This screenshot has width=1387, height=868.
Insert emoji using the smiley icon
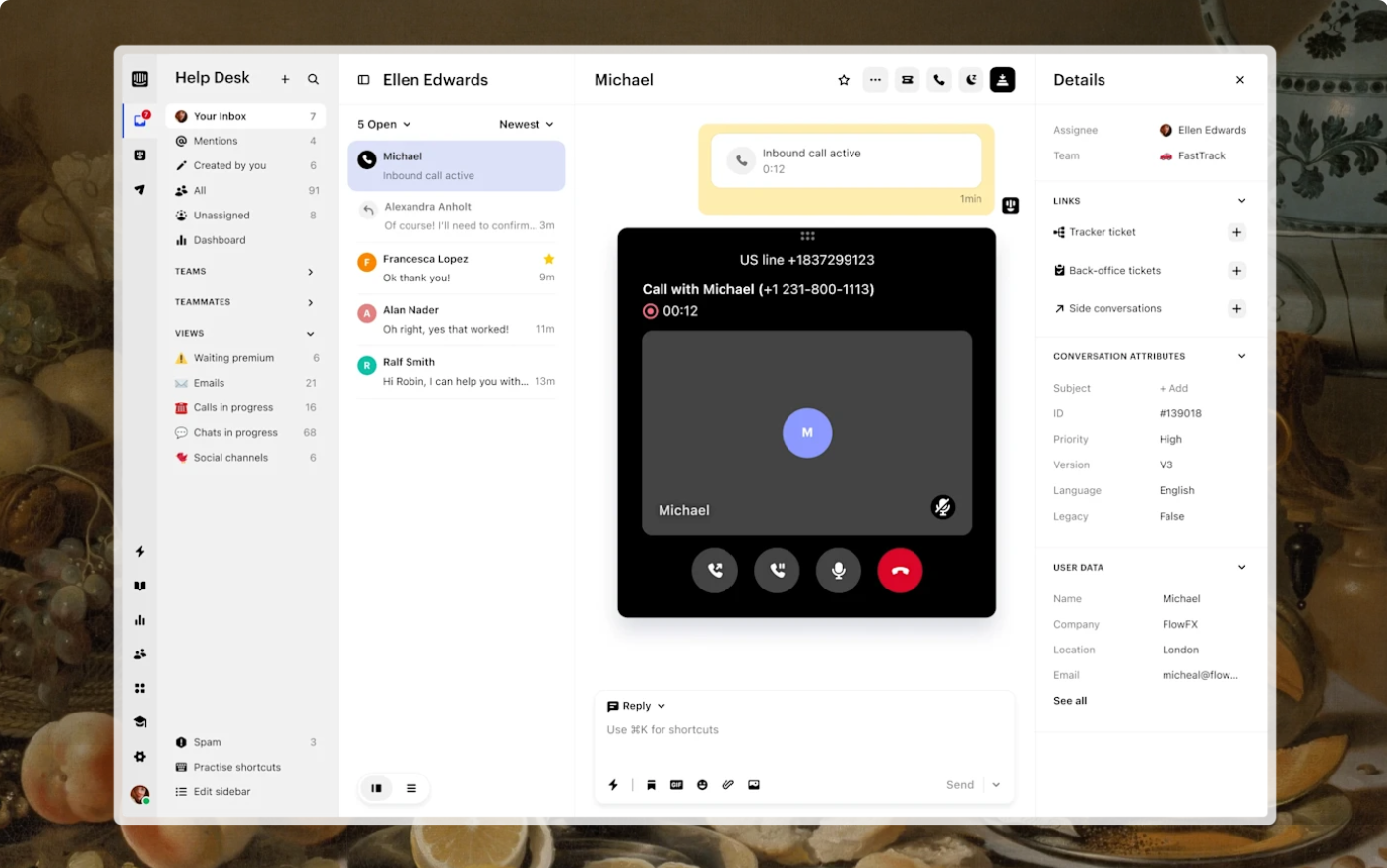702,785
